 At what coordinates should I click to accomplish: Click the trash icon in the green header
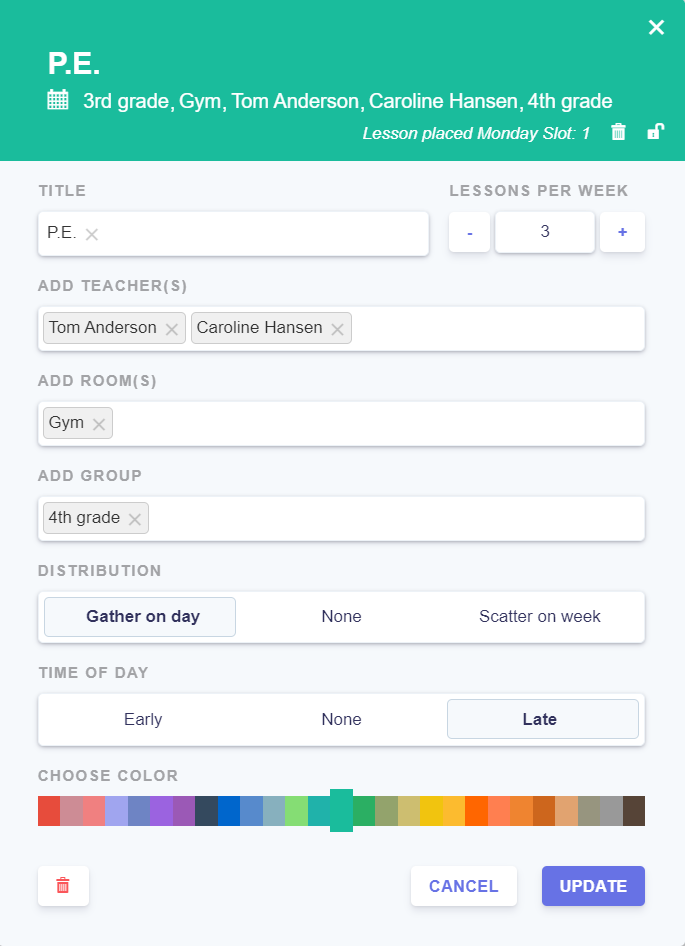618,132
